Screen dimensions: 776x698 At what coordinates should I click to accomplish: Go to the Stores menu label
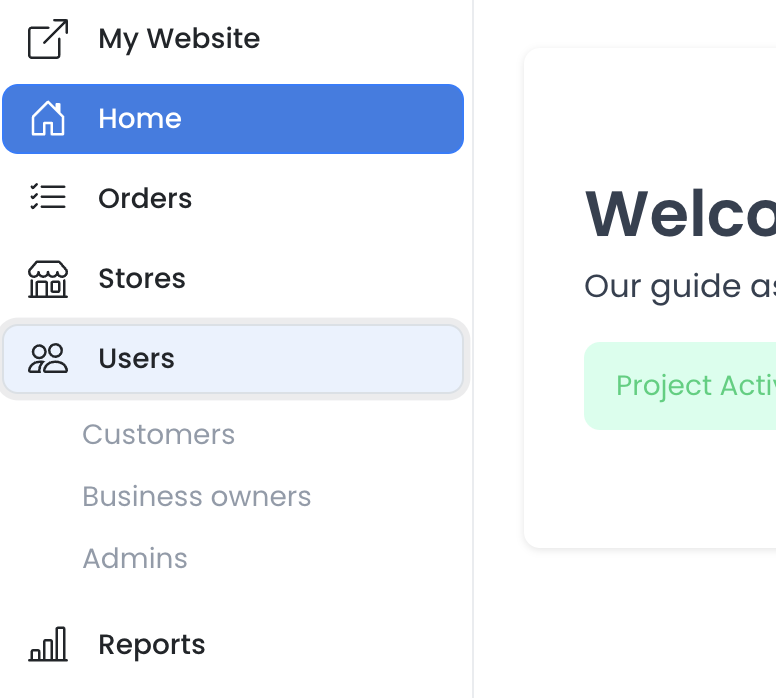(142, 278)
